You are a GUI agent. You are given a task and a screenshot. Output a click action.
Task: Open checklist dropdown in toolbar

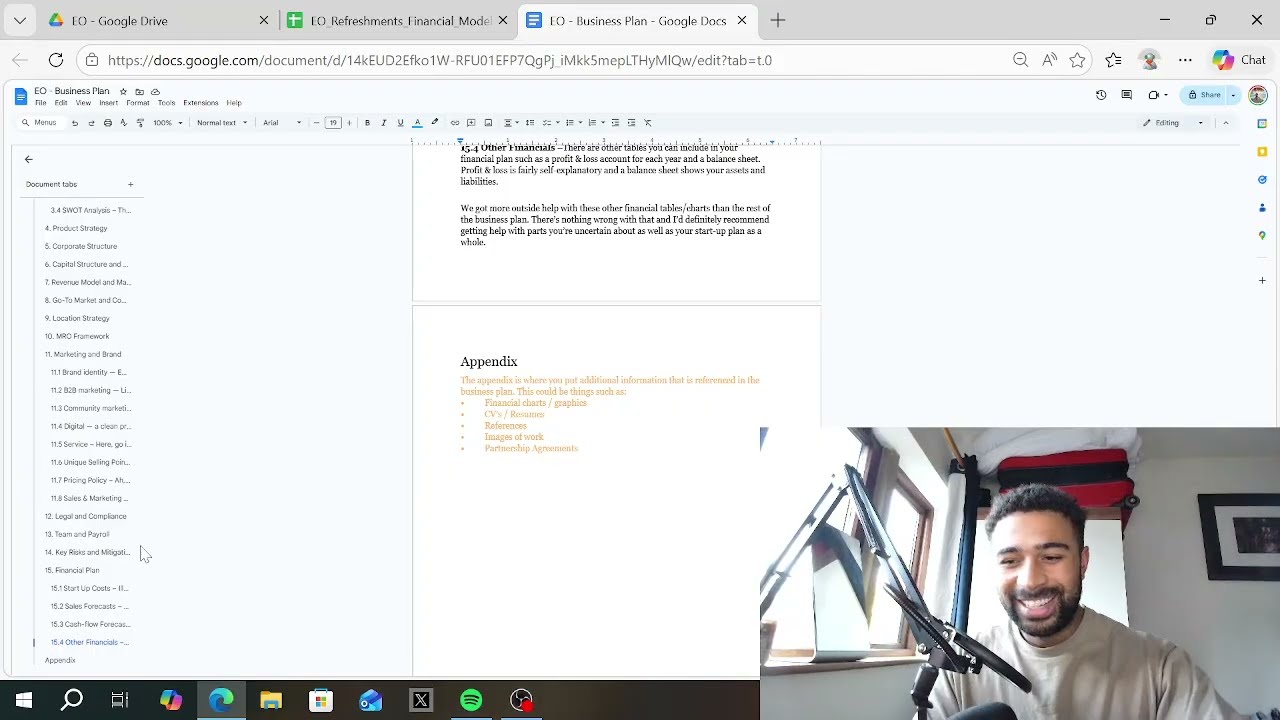549,123
